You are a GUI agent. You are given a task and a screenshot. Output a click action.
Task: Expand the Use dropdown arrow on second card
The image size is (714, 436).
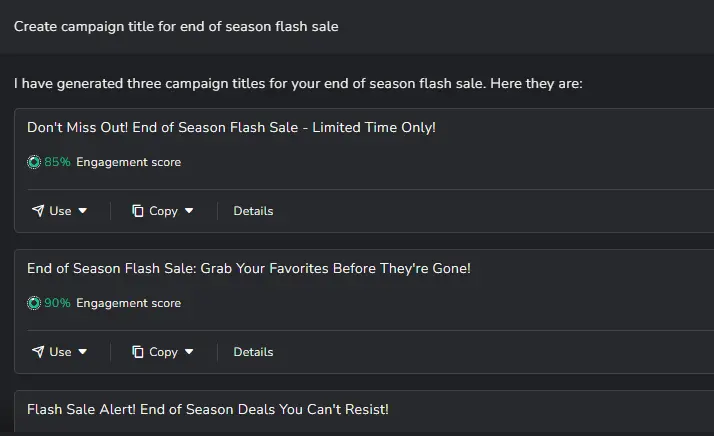pos(82,351)
